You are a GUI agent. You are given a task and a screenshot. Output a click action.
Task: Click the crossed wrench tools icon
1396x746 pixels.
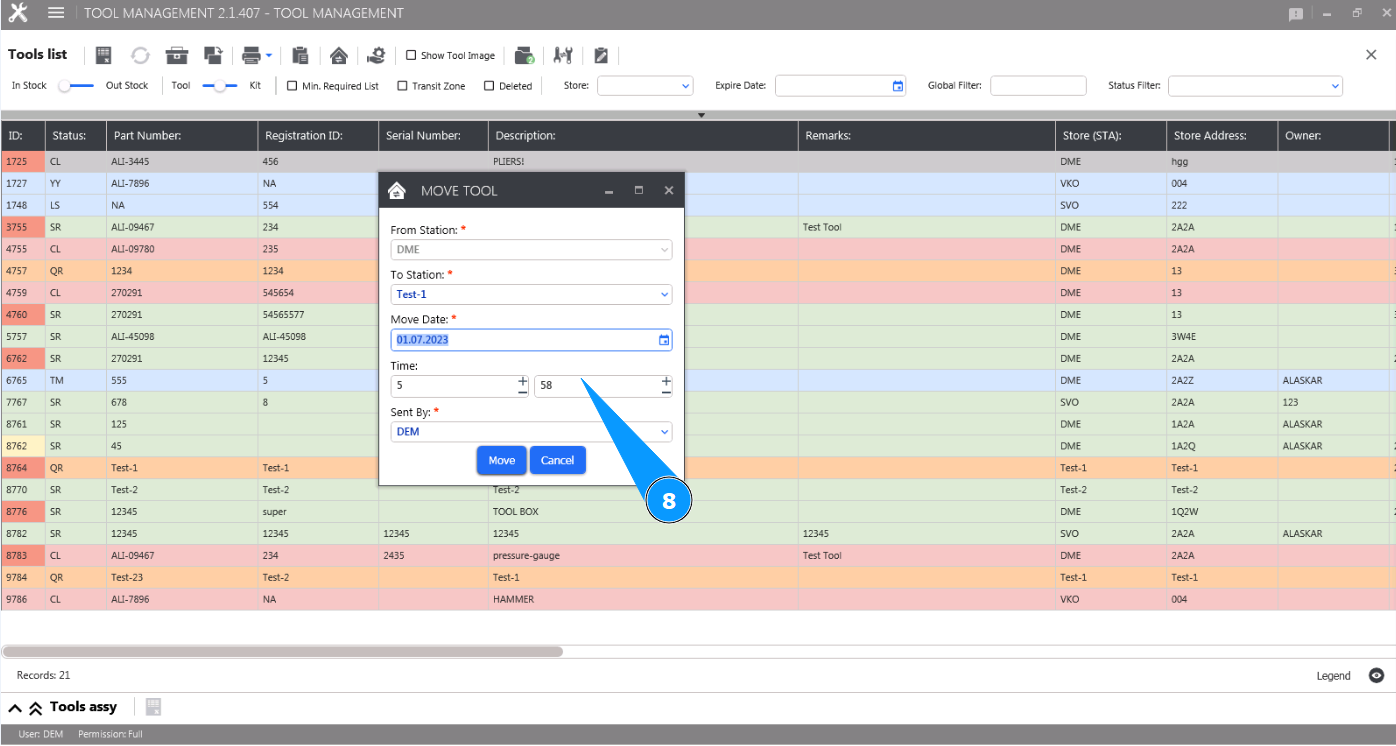click(563, 55)
